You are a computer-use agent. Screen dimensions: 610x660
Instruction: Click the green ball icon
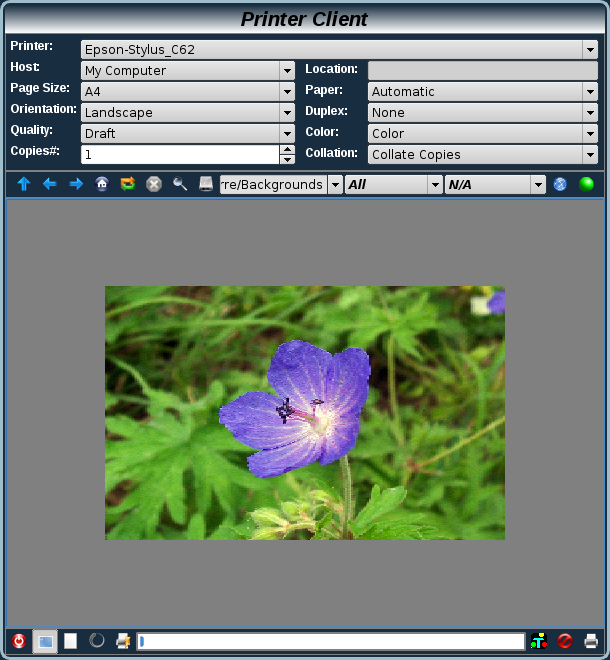[587, 184]
